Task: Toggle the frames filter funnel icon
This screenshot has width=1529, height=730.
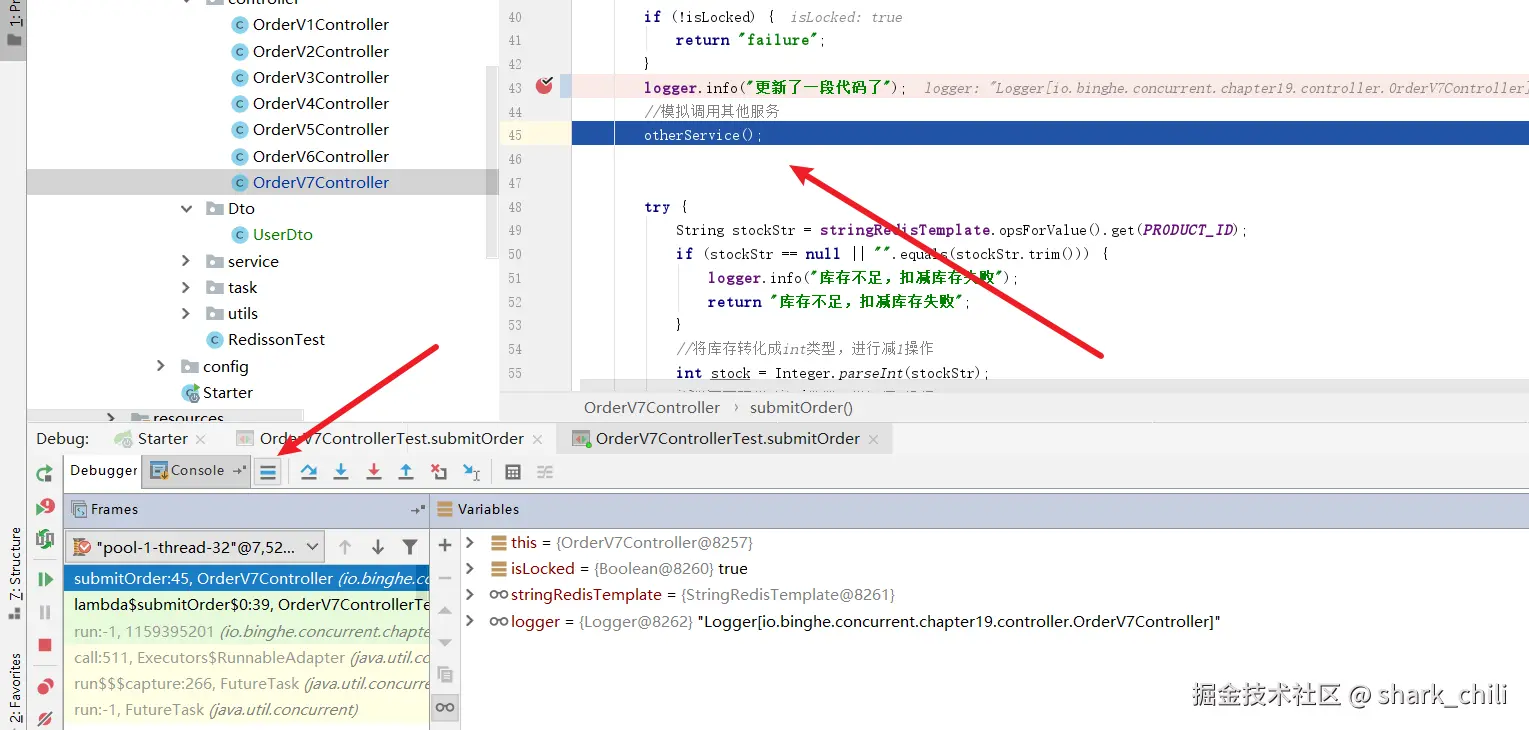Action: [410, 547]
